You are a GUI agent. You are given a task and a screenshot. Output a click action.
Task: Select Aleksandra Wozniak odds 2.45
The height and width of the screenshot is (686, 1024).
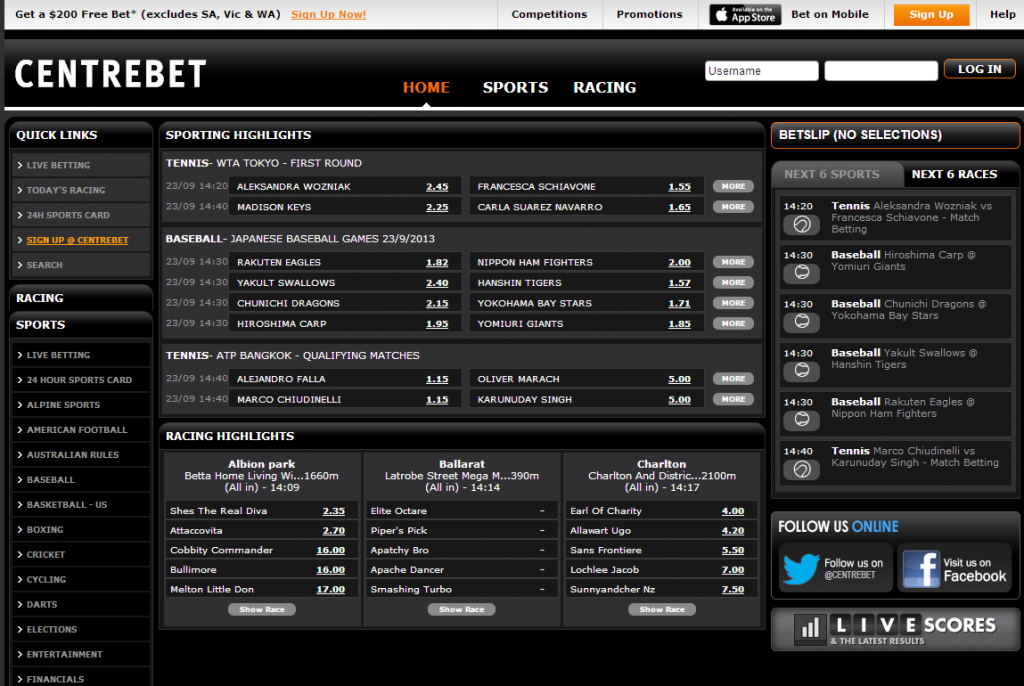pos(437,187)
